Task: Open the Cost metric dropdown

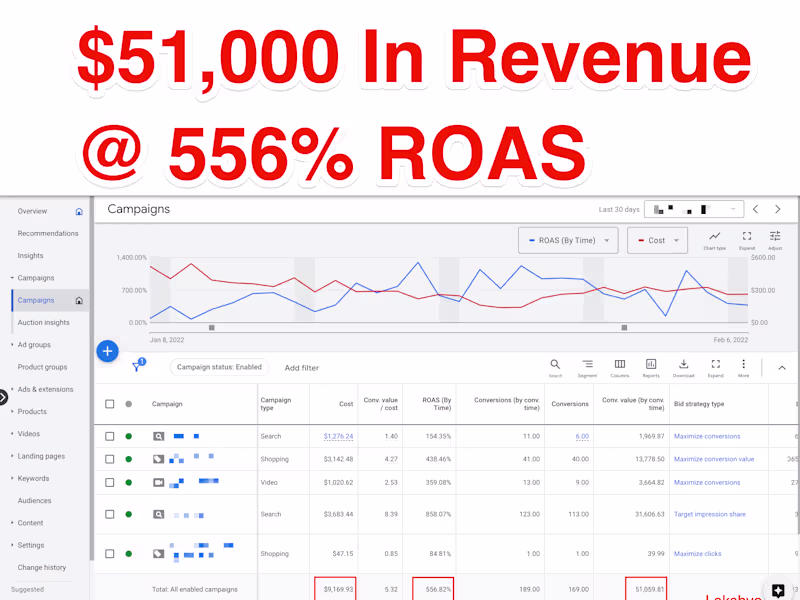Action: pos(657,240)
